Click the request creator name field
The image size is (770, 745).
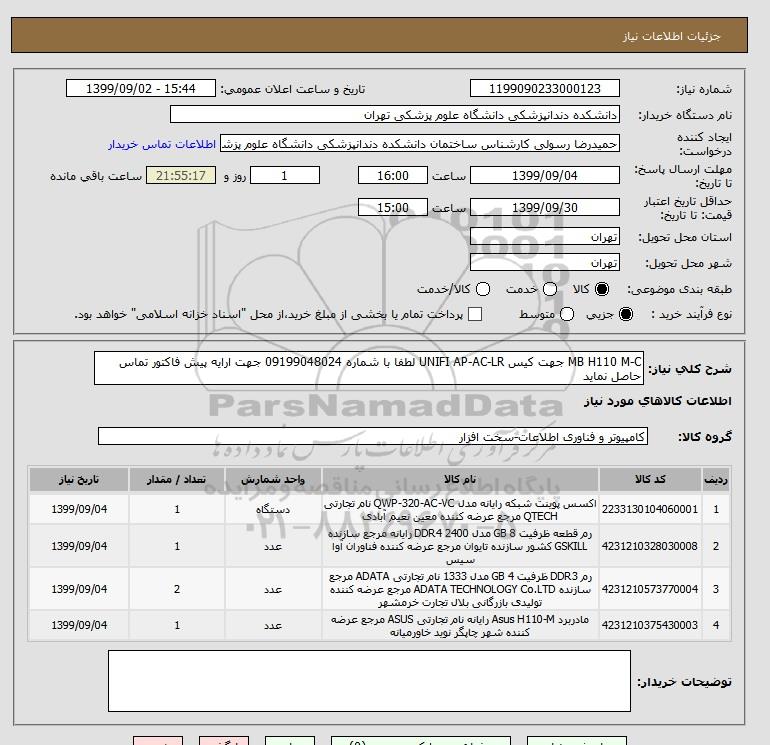point(419,144)
